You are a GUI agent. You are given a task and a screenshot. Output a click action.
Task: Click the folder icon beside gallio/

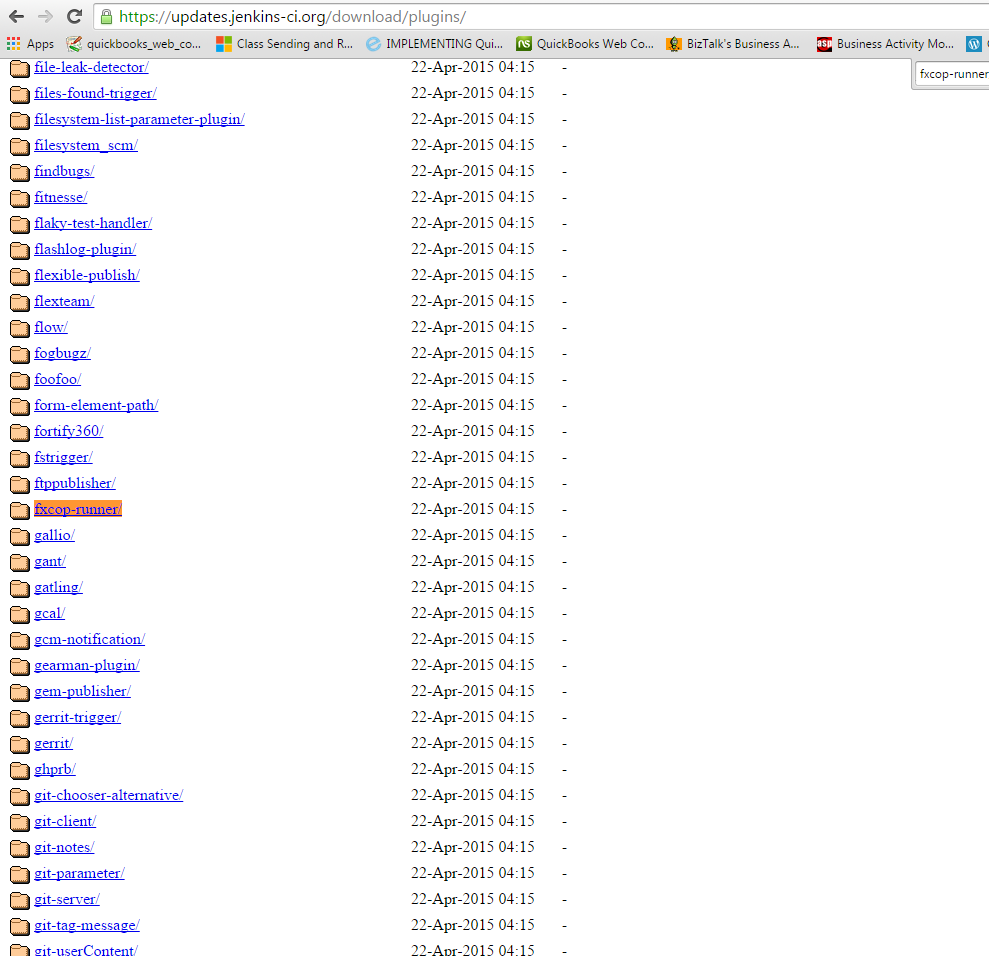[x=20, y=536]
